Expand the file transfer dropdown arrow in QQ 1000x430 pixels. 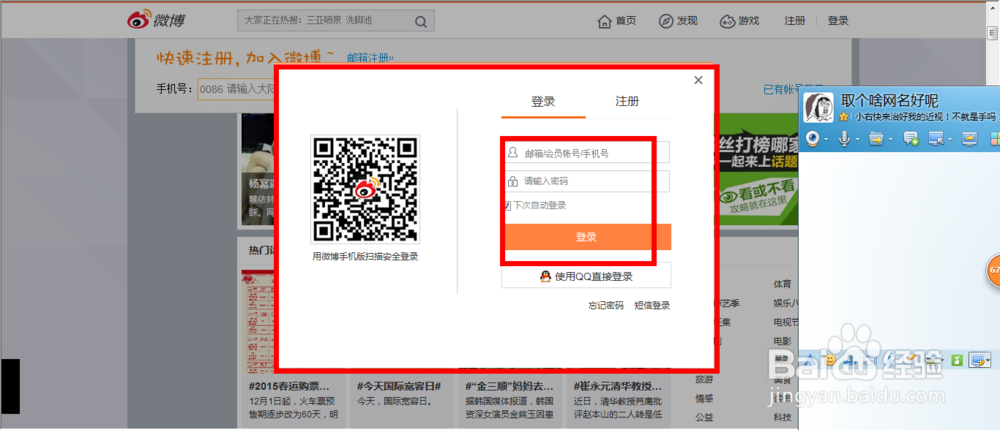coord(890,139)
